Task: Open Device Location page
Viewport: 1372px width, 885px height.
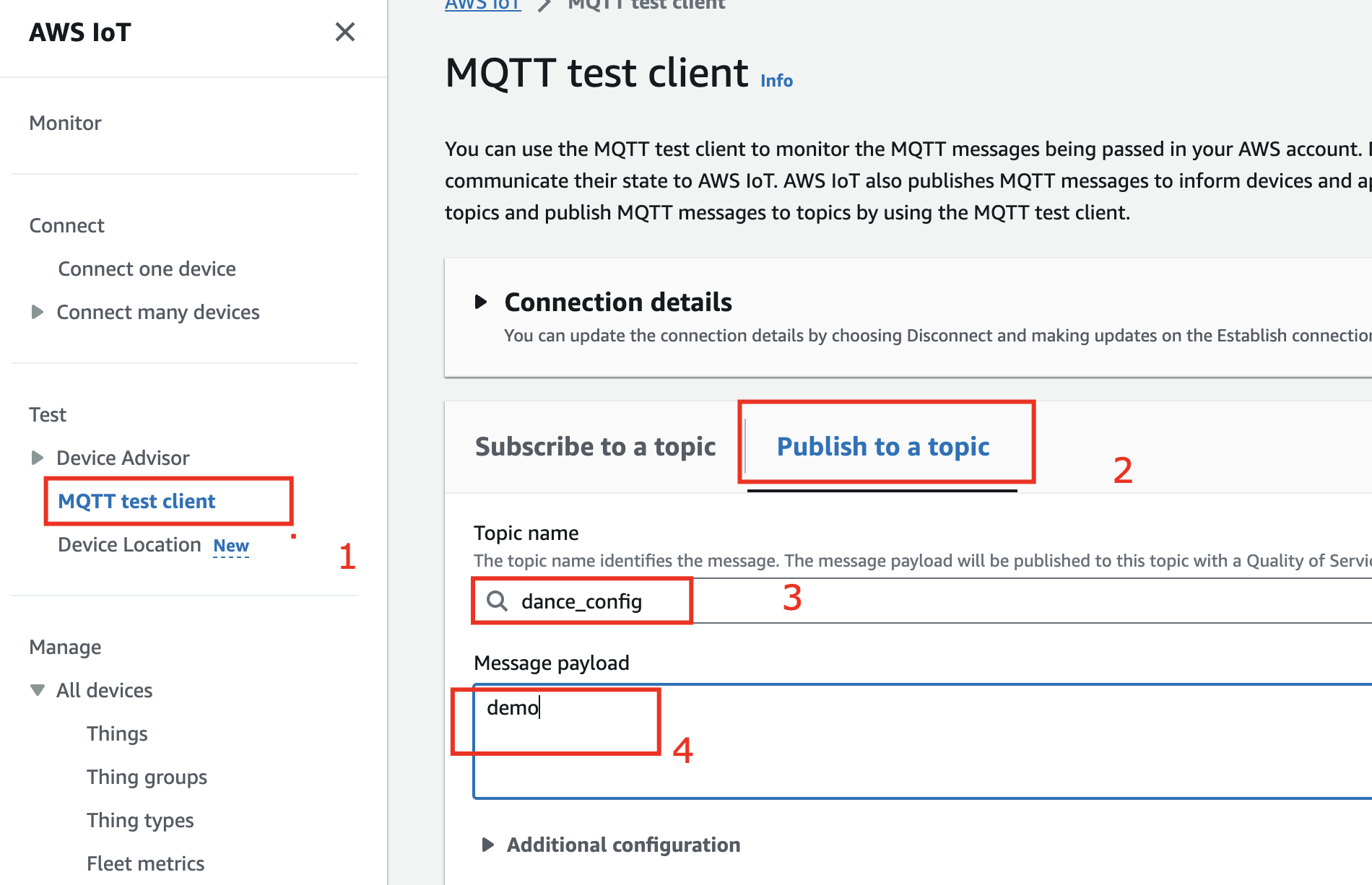Action: (129, 545)
